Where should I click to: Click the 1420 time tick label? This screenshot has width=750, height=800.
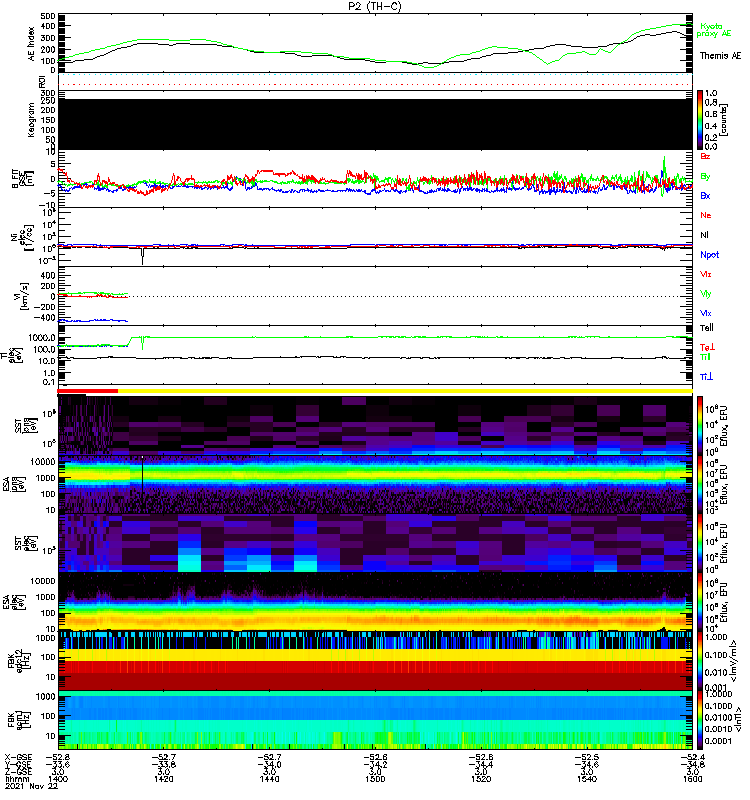coord(163,779)
